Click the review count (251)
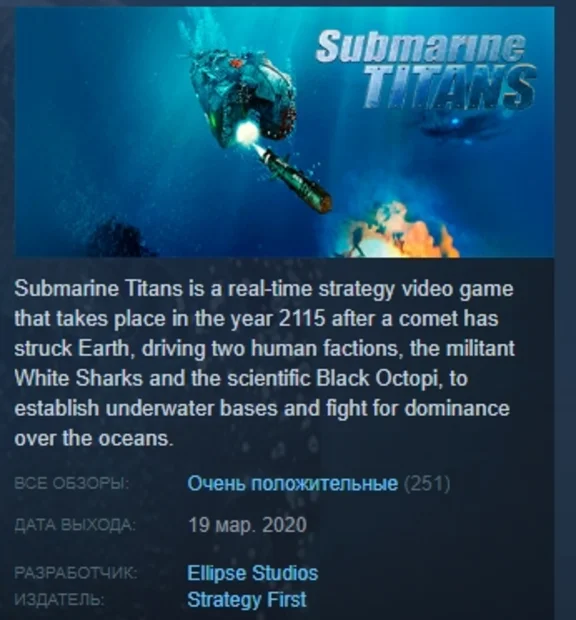The image size is (576, 620). point(427,483)
